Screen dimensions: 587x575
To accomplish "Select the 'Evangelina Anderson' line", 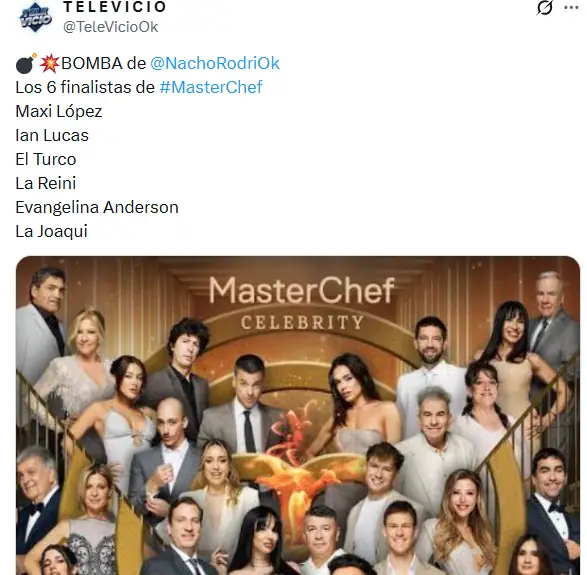I will (x=97, y=207).
